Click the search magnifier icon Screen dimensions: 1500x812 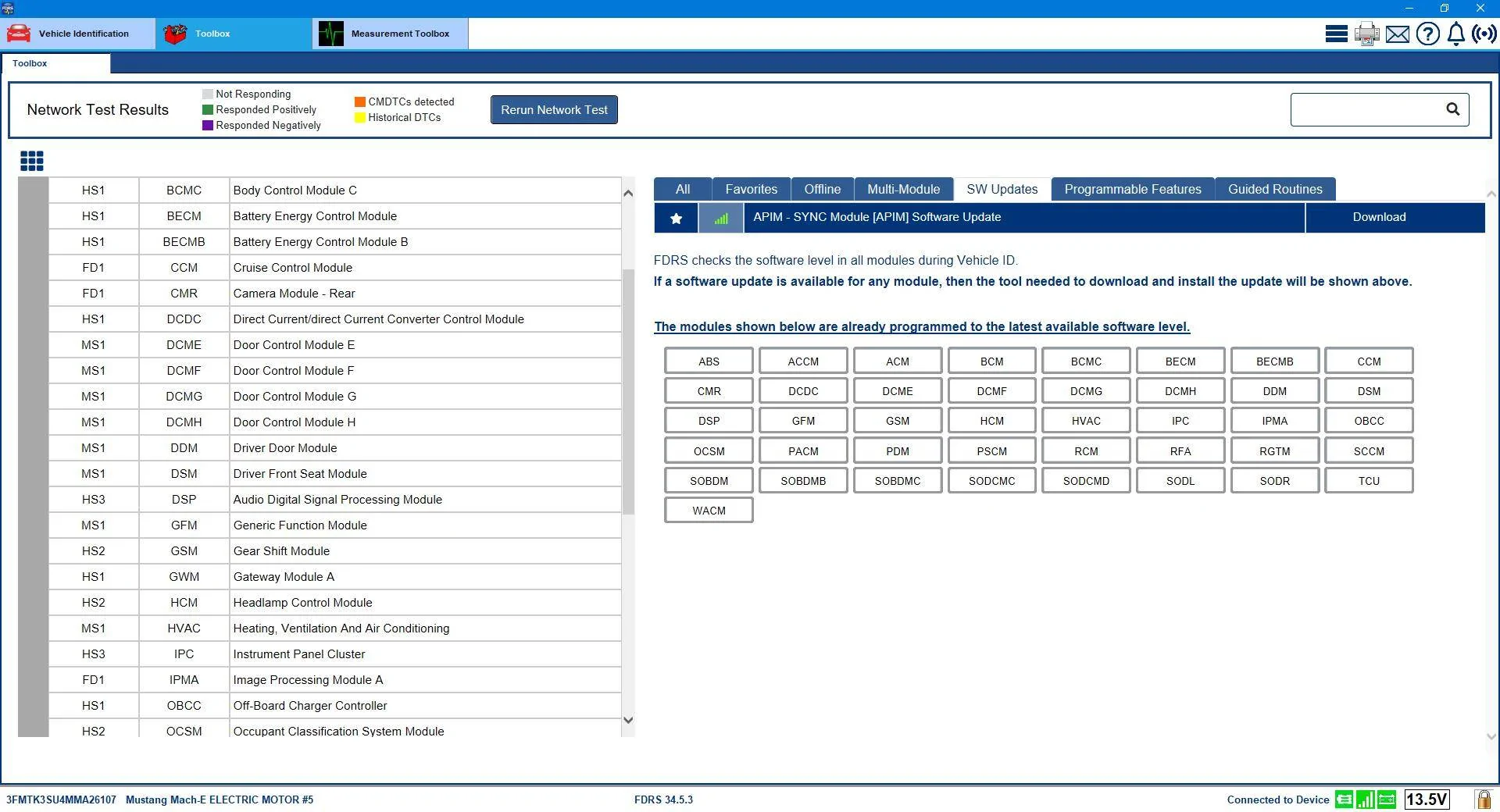(1452, 109)
